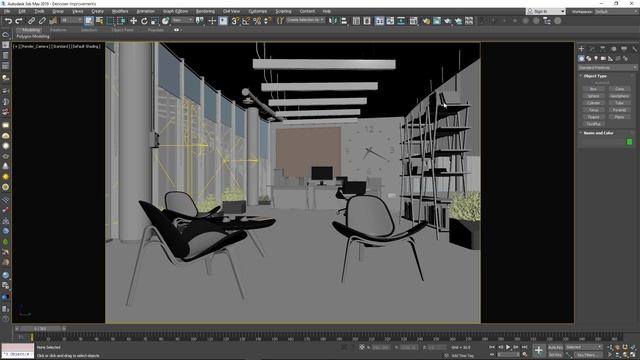Screen dimensions: 640x360
Task: Click the Box primitive button
Action: coord(593,89)
